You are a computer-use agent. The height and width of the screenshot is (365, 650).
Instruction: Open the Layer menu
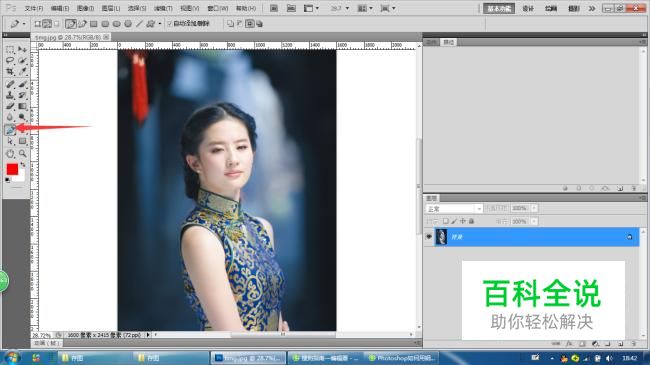pos(111,8)
